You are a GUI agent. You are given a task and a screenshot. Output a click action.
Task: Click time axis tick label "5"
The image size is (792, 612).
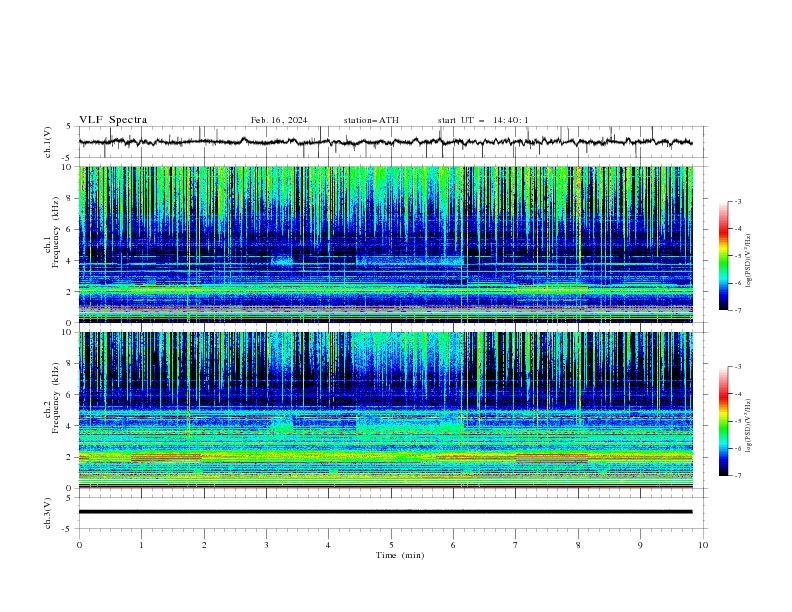coord(391,545)
